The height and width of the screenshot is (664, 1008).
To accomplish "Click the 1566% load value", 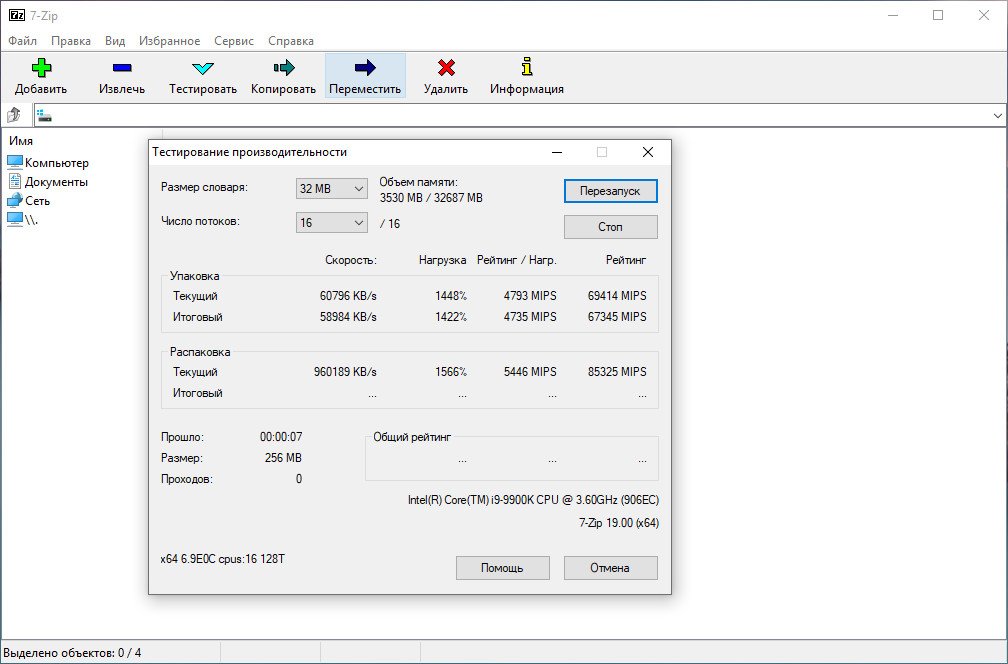I will pyautogui.click(x=451, y=372).
